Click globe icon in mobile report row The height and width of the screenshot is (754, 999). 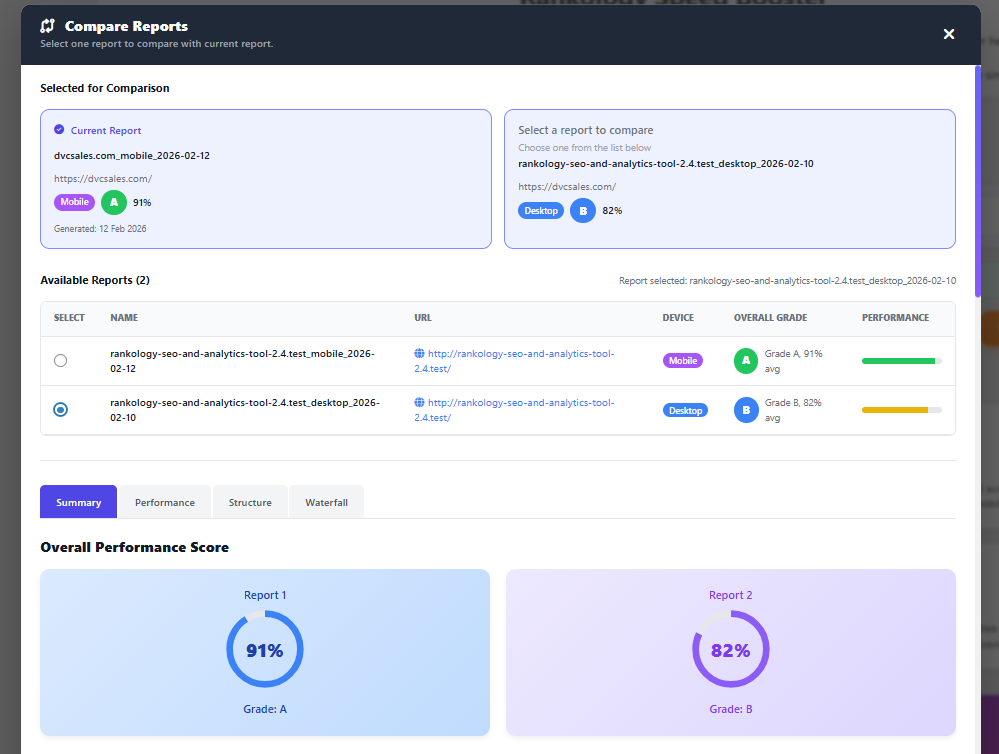[419, 354]
